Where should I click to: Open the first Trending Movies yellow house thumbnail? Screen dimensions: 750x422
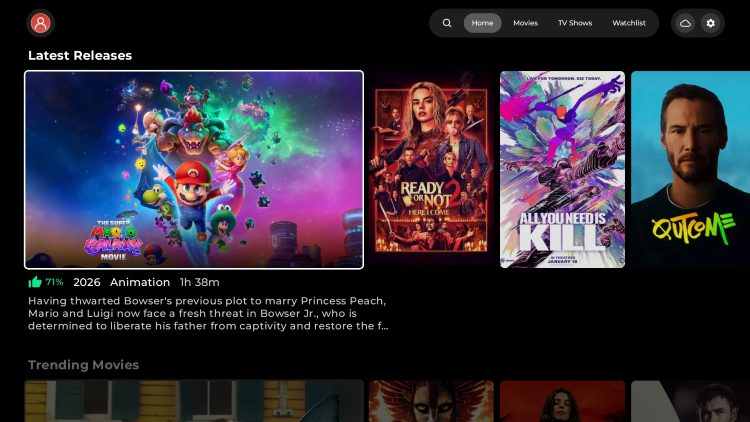tap(194, 401)
